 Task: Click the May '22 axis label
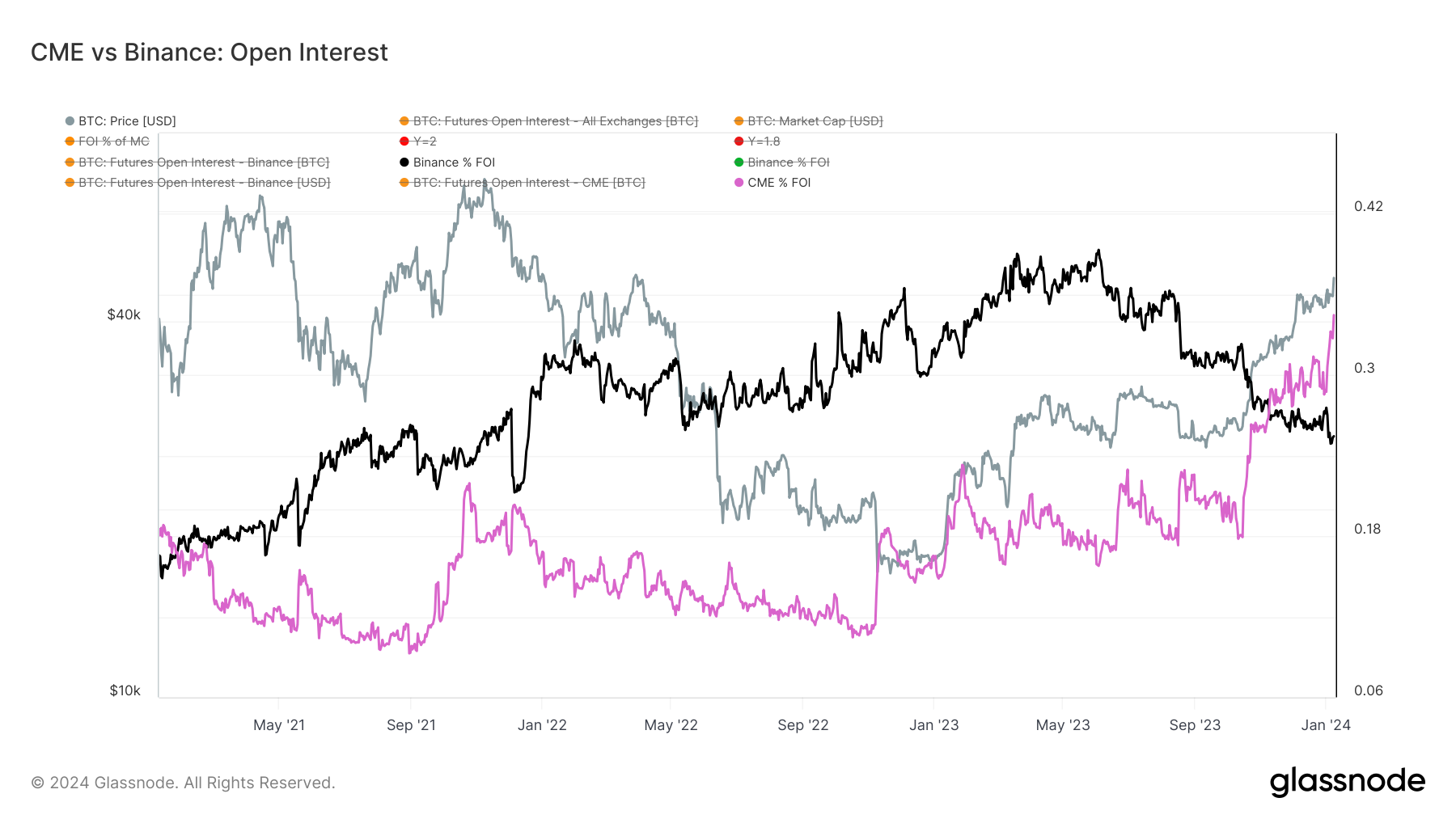coord(671,725)
